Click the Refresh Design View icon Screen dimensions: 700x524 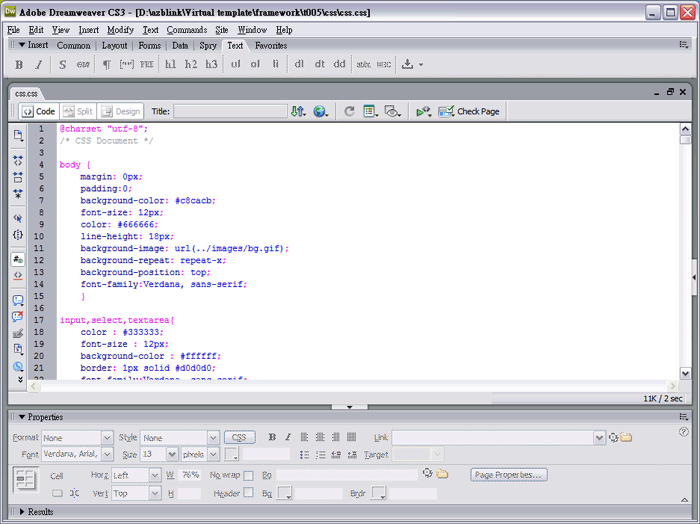[349, 112]
